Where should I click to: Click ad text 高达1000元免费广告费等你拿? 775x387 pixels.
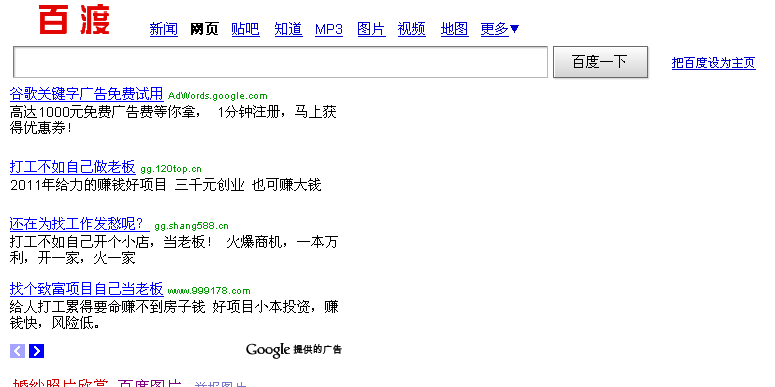[x=105, y=112]
